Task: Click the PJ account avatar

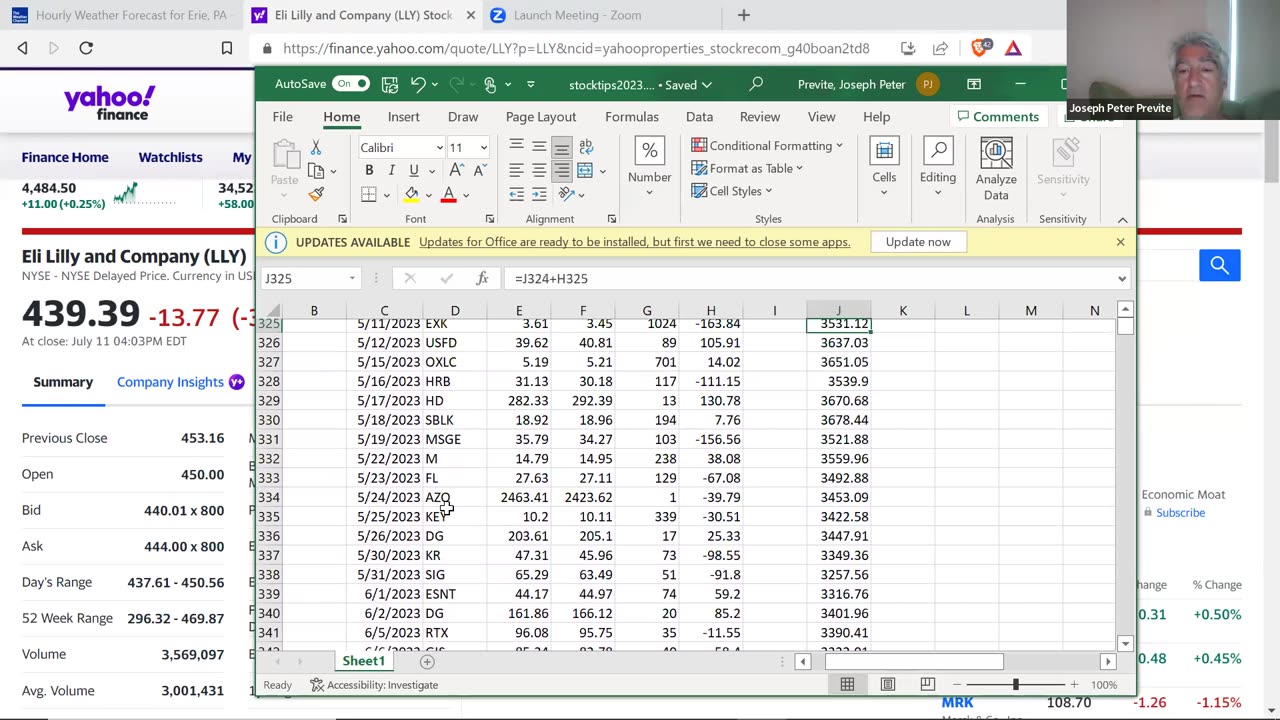Action: (928, 84)
